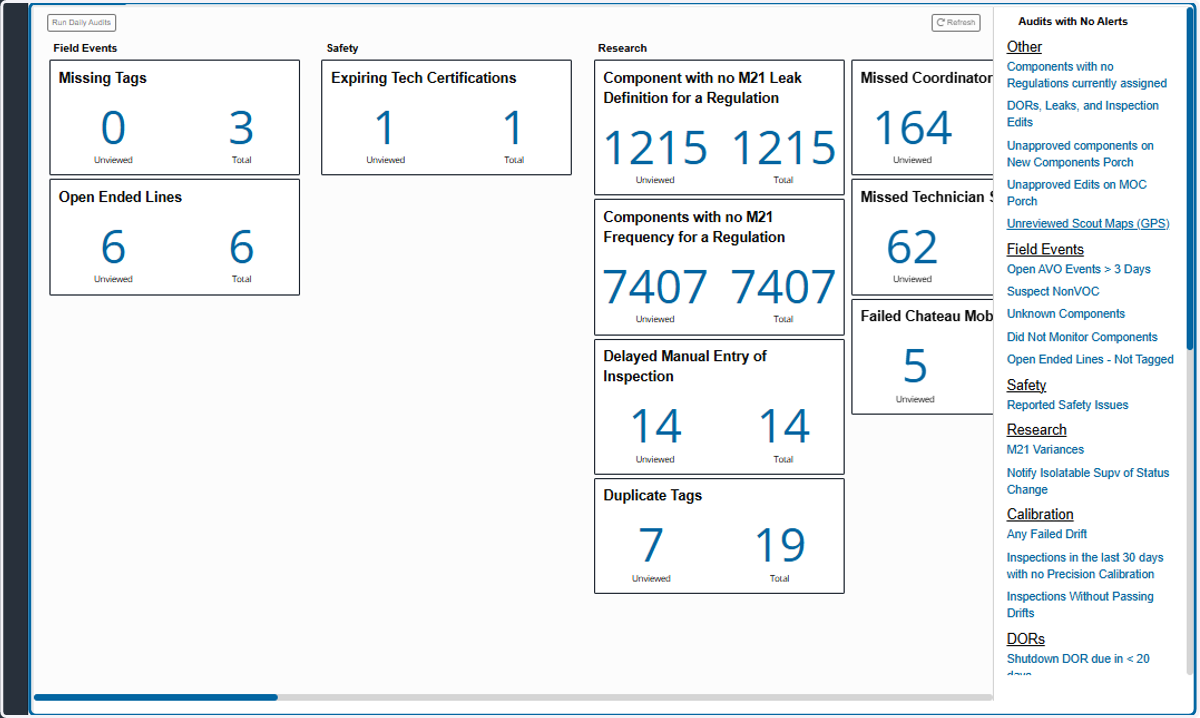Viewport: 1200px width, 718px height.
Task: Select the Missing Tags unviewed count 0
Action: (x=113, y=129)
